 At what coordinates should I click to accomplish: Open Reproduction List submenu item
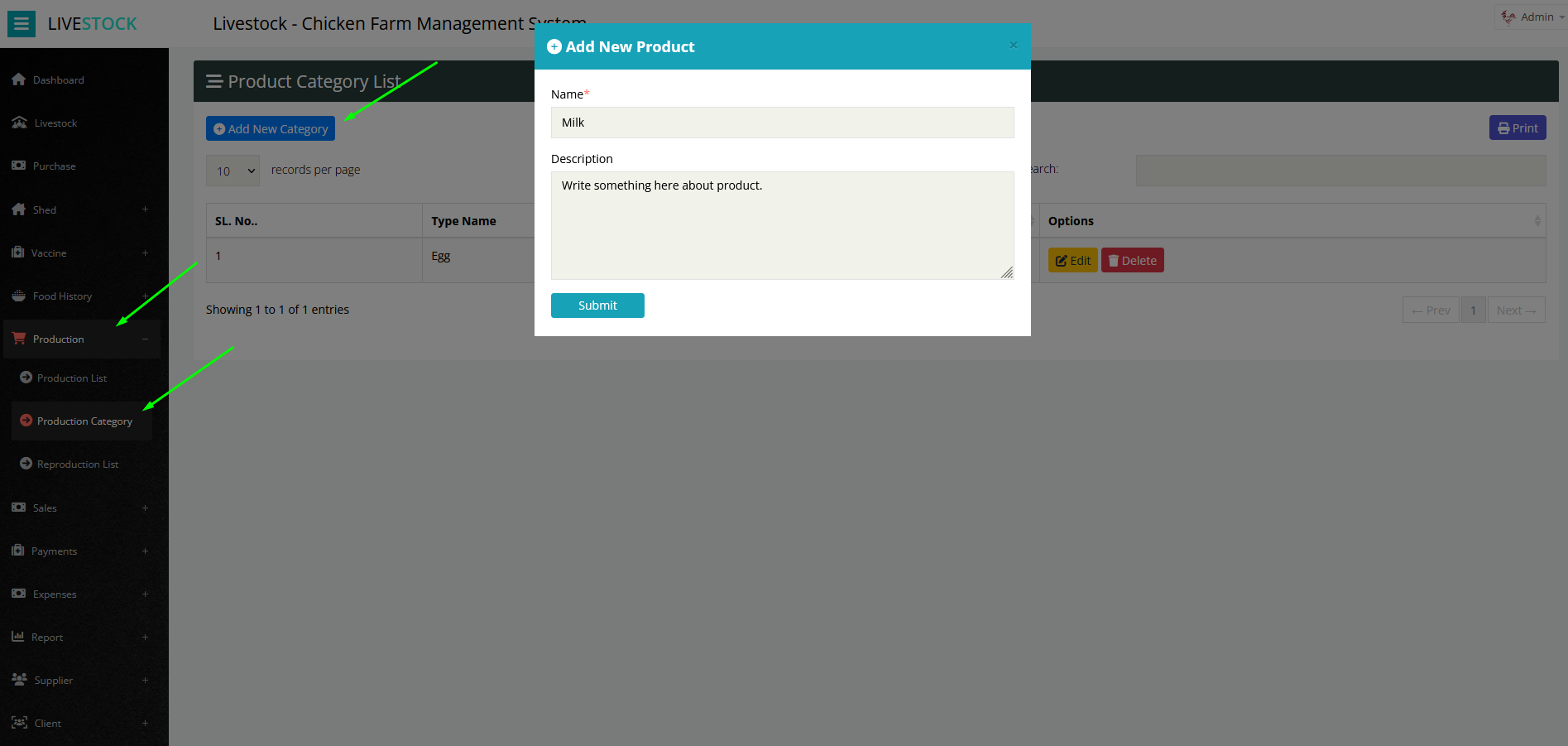(x=78, y=464)
